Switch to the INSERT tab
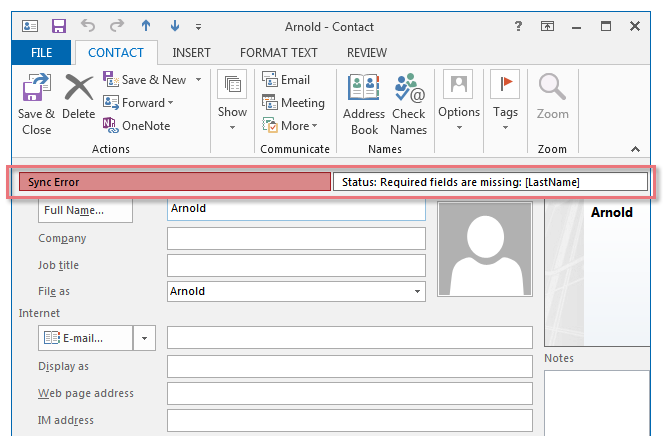The width and height of the screenshot is (663, 446). pos(191,52)
